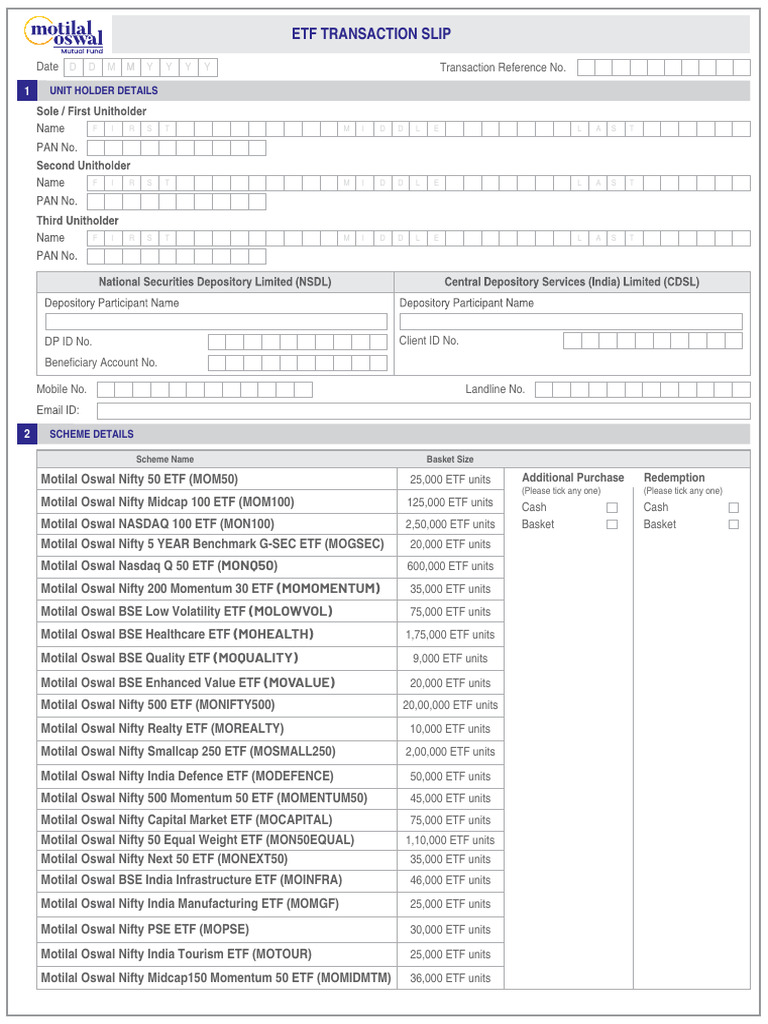Click the "Redemption" heading

point(674,478)
